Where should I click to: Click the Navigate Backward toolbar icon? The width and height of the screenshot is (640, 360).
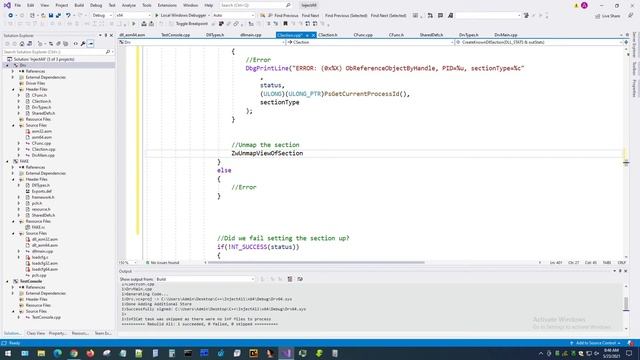click(10, 16)
